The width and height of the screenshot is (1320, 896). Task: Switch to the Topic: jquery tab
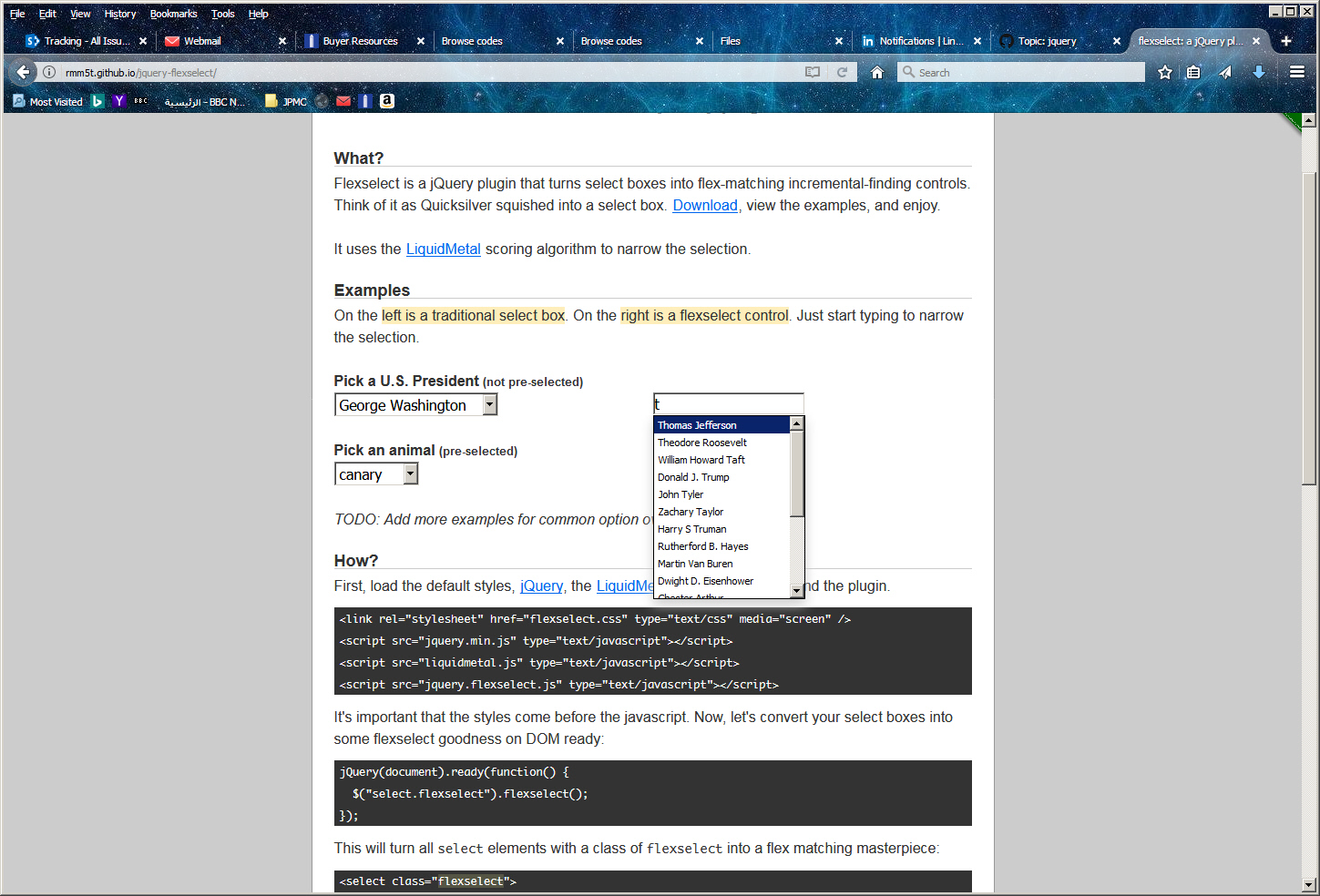[x=1048, y=41]
